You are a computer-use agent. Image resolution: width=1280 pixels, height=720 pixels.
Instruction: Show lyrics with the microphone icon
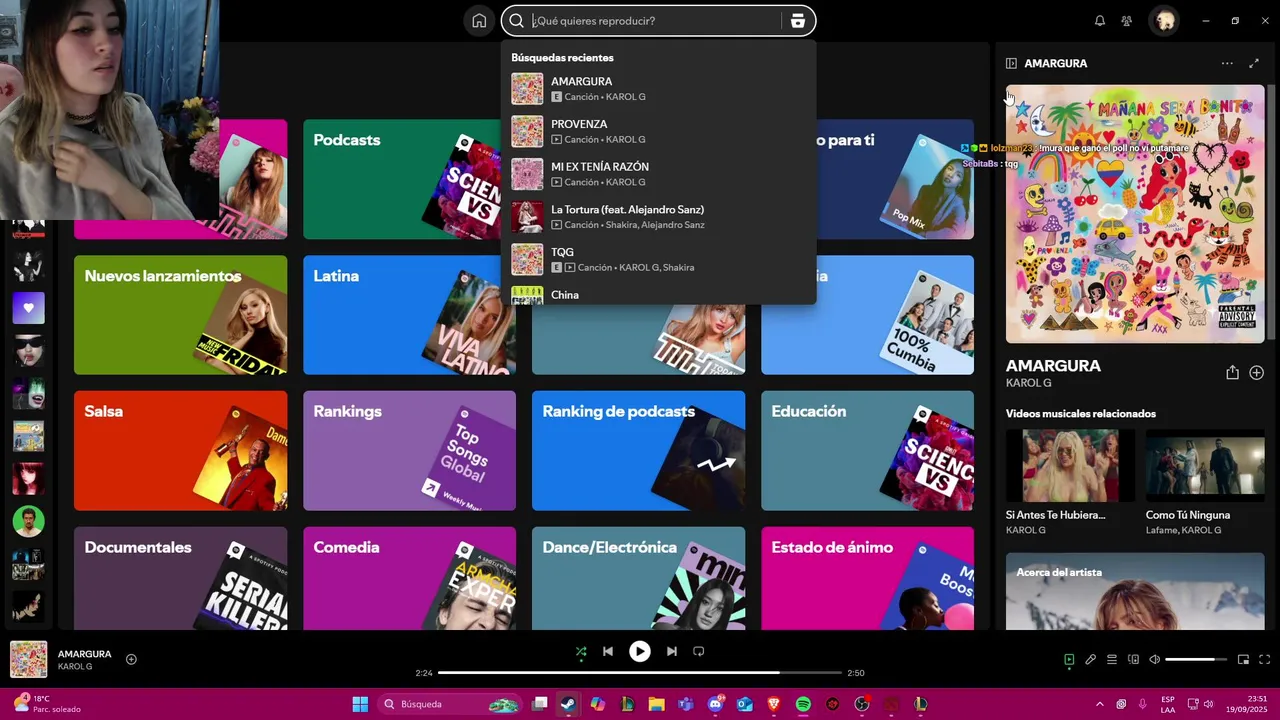pos(1091,659)
